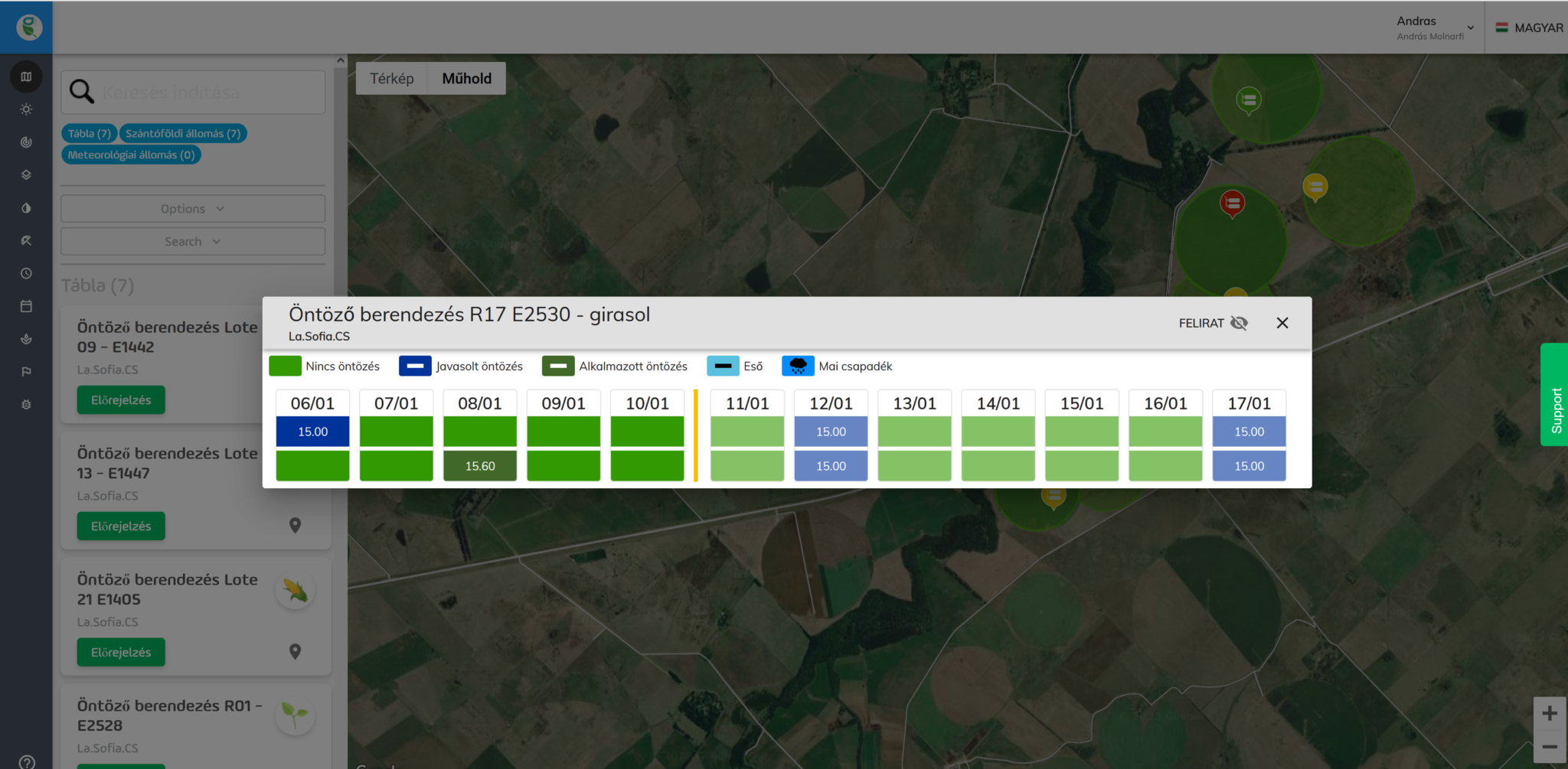Open the calendar icon in the sidebar
Viewport: 1568px width, 769px height.
click(x=26, y=306)
